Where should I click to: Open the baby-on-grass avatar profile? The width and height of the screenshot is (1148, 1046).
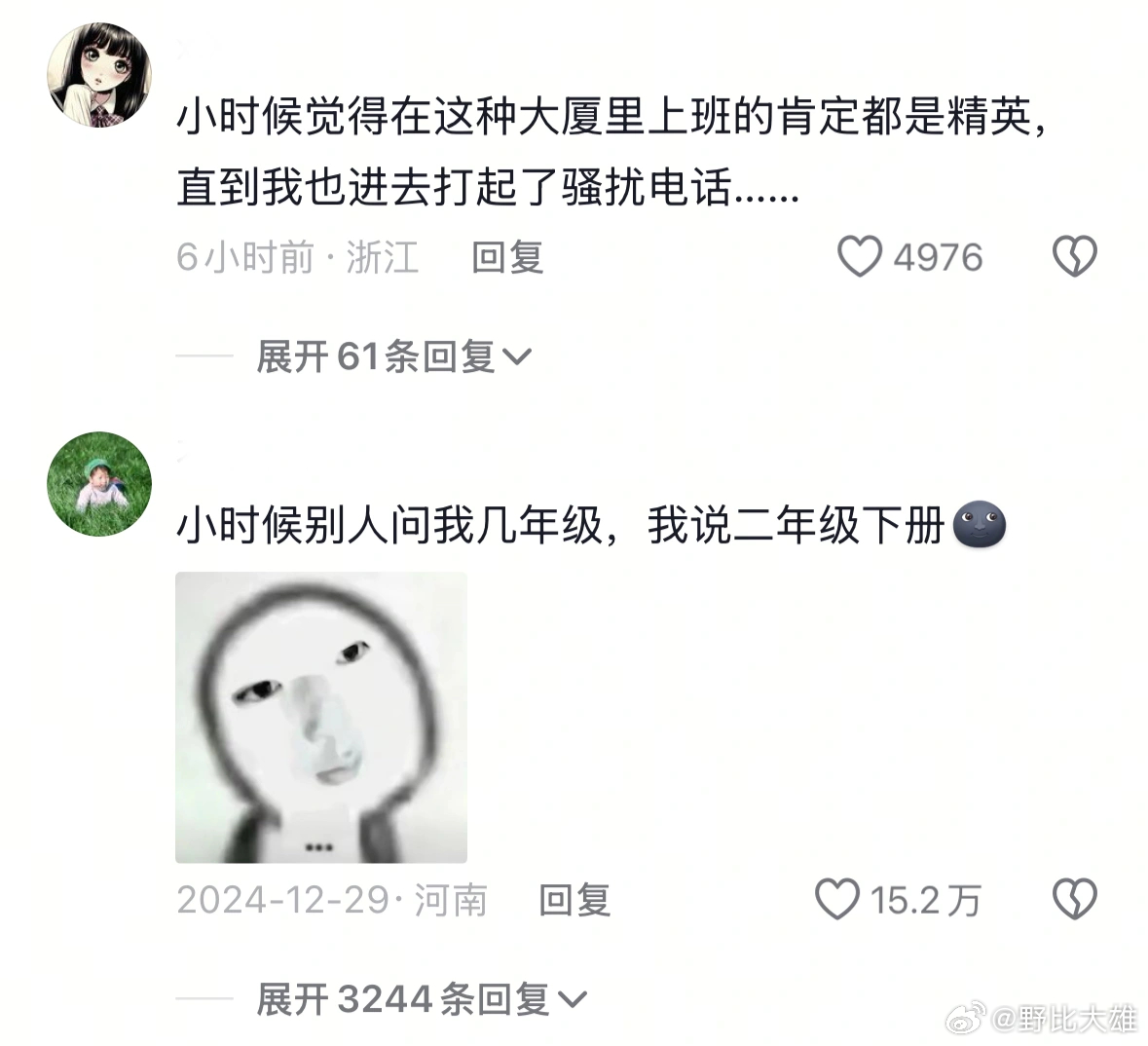pyautogui.click(x=99, y=483)
